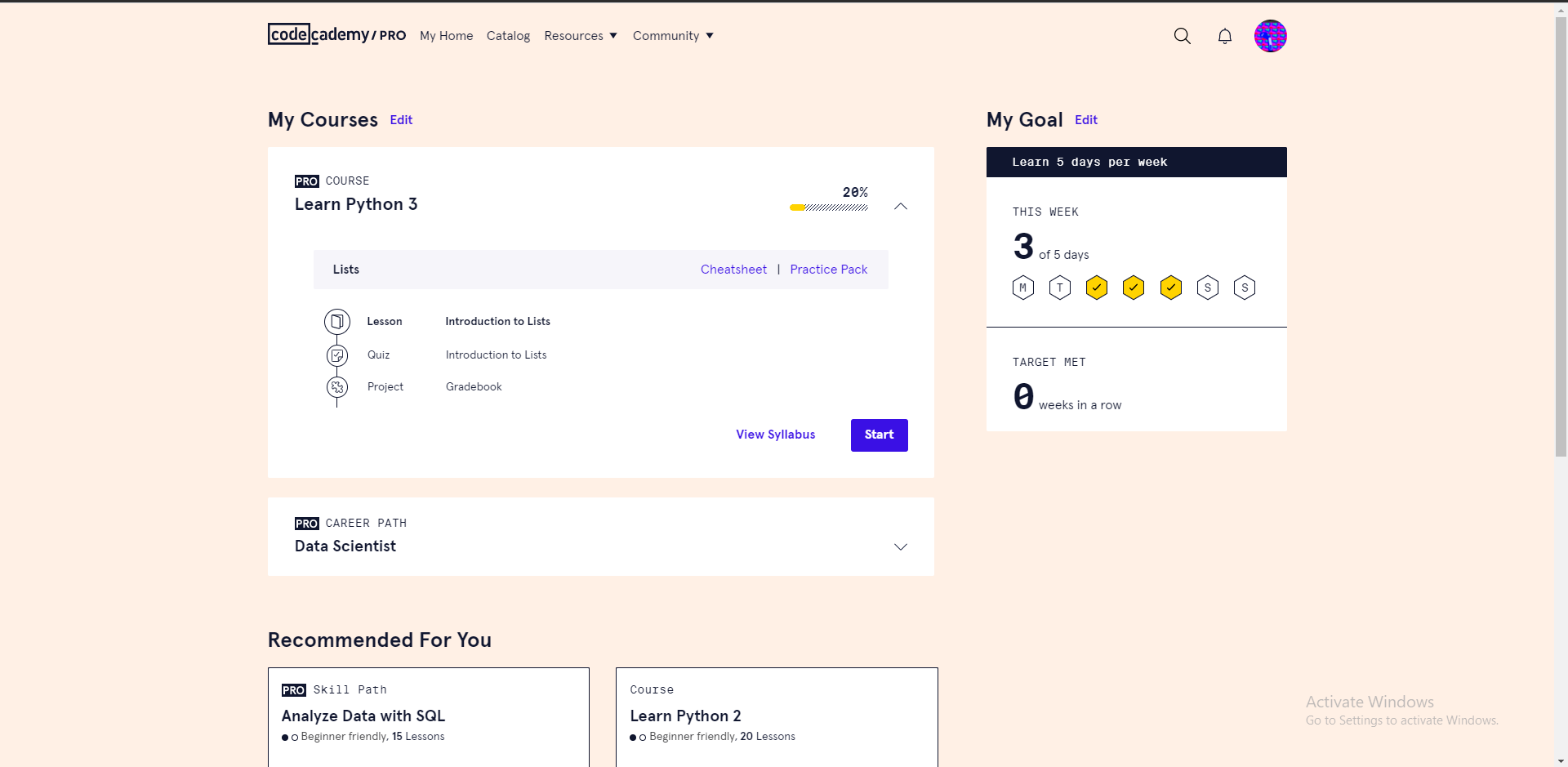Screen dimensions: 1568x767
Task: Click the Data Scientist title
Action: pos(345,546)
